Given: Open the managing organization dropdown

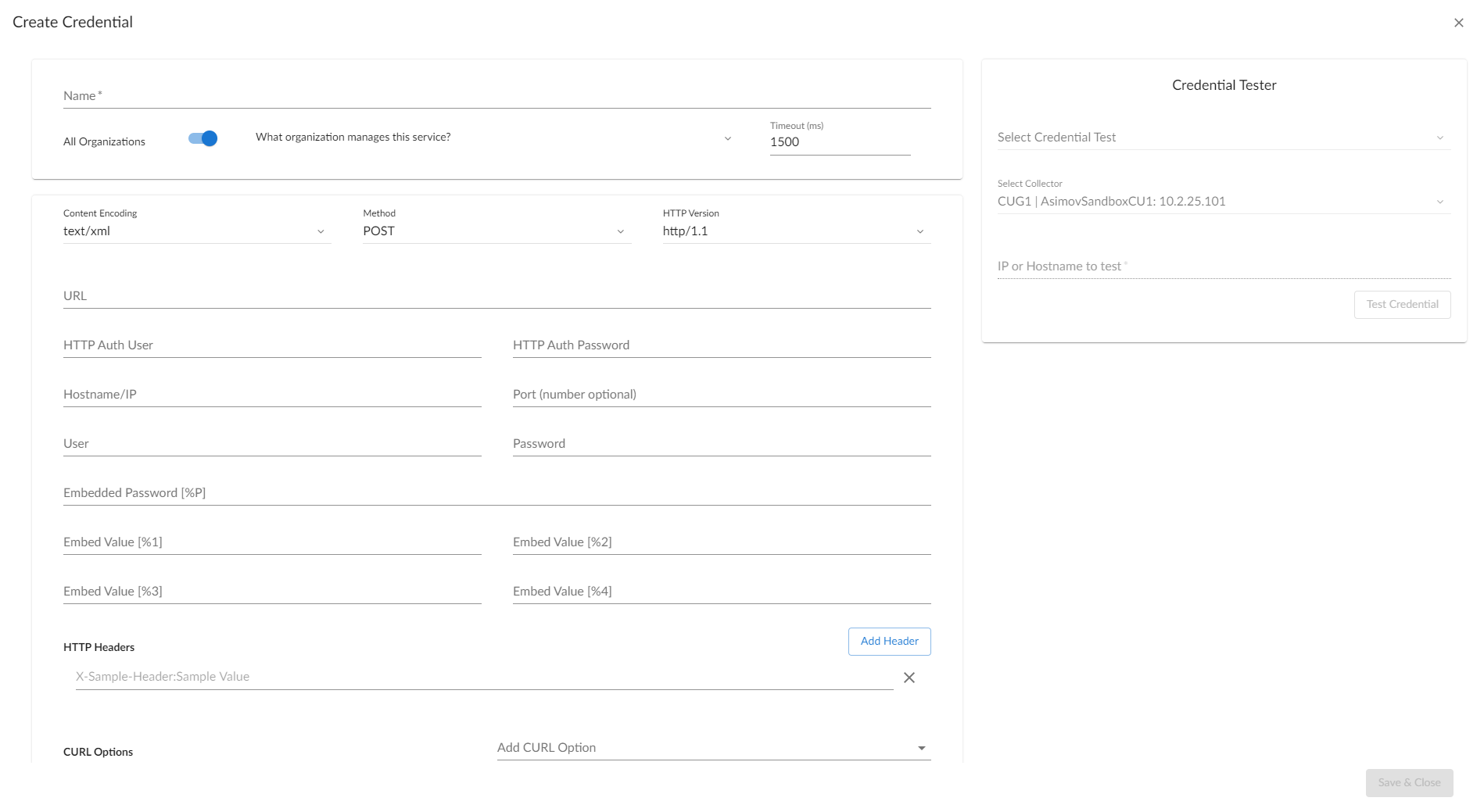Looking at the screenshot, I should point(493,138).
